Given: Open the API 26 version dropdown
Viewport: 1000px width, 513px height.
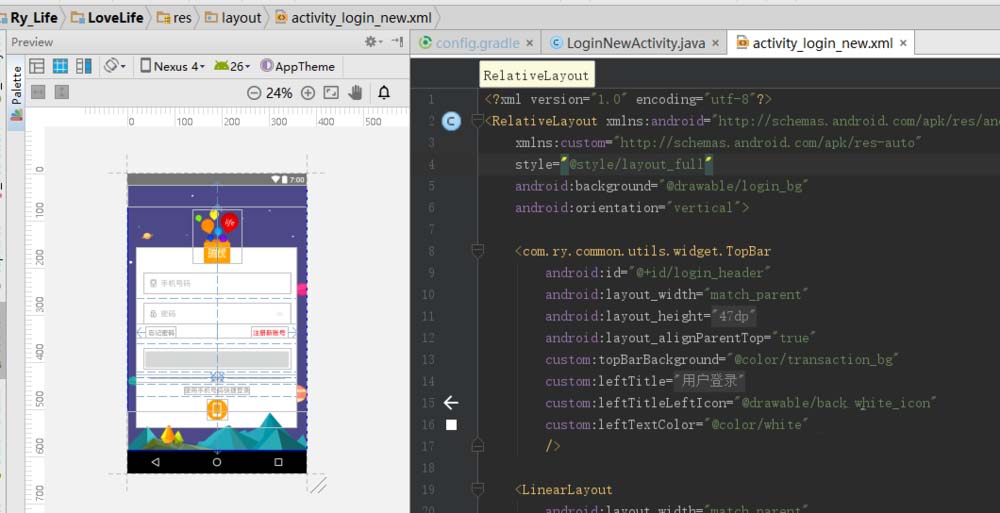Looking at the screenshot, I should tap(232, 66).
